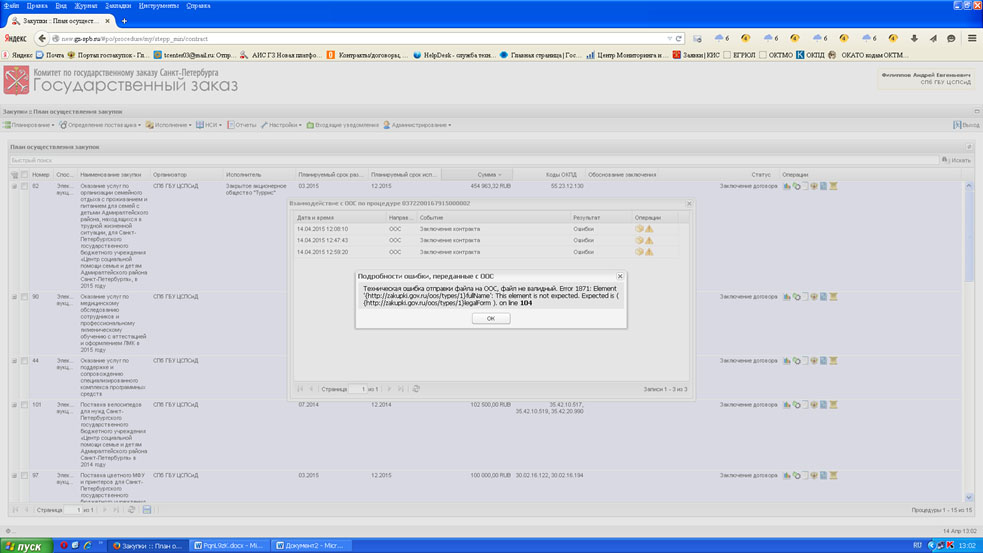Image resolution: width=983 pixels, height=553 pixels.
Task: Open the Отчеты section
Action: tap(242, 125)
